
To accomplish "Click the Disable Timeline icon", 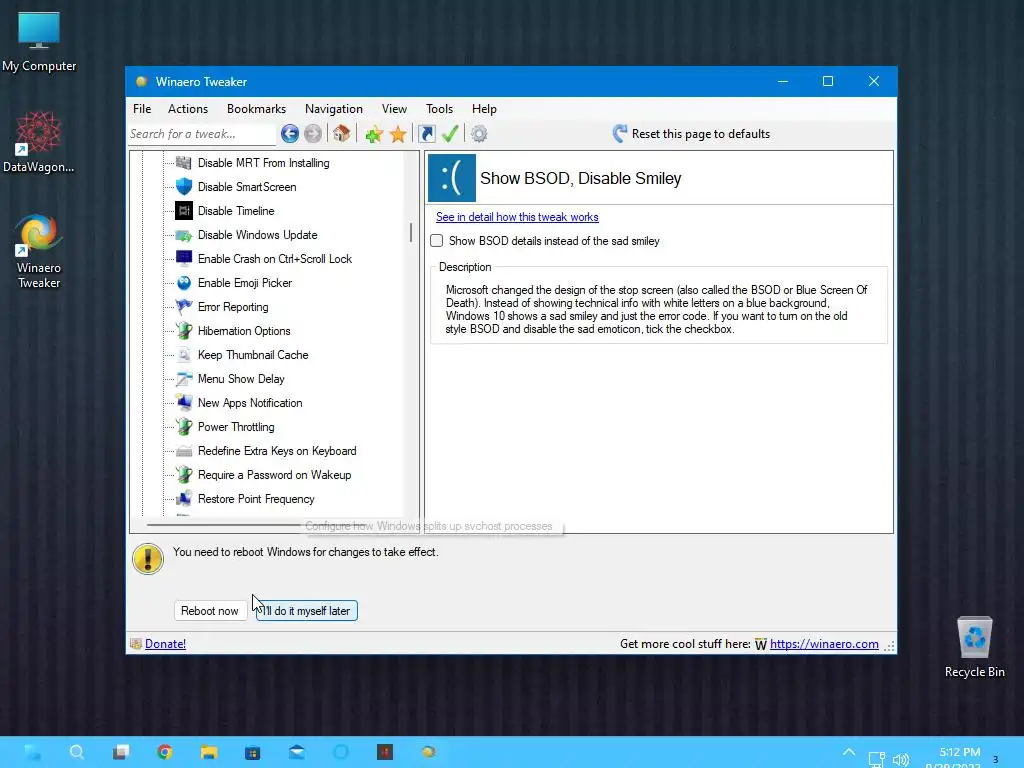I will [x=184, y=211].
